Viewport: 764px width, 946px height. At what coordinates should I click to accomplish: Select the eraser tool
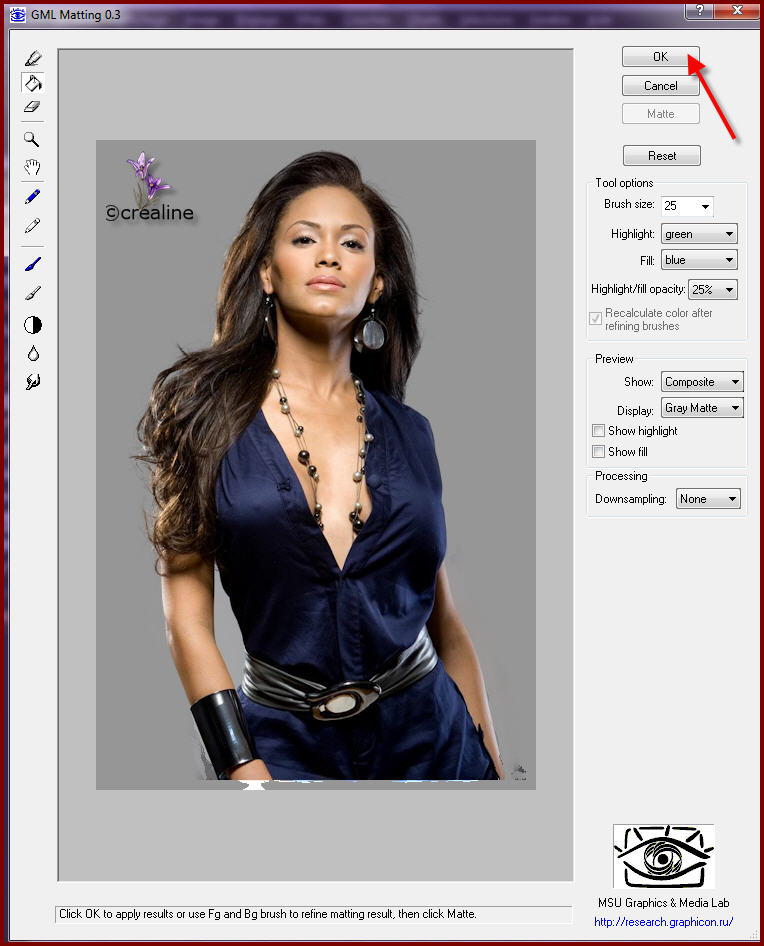[x=33, y=106]
